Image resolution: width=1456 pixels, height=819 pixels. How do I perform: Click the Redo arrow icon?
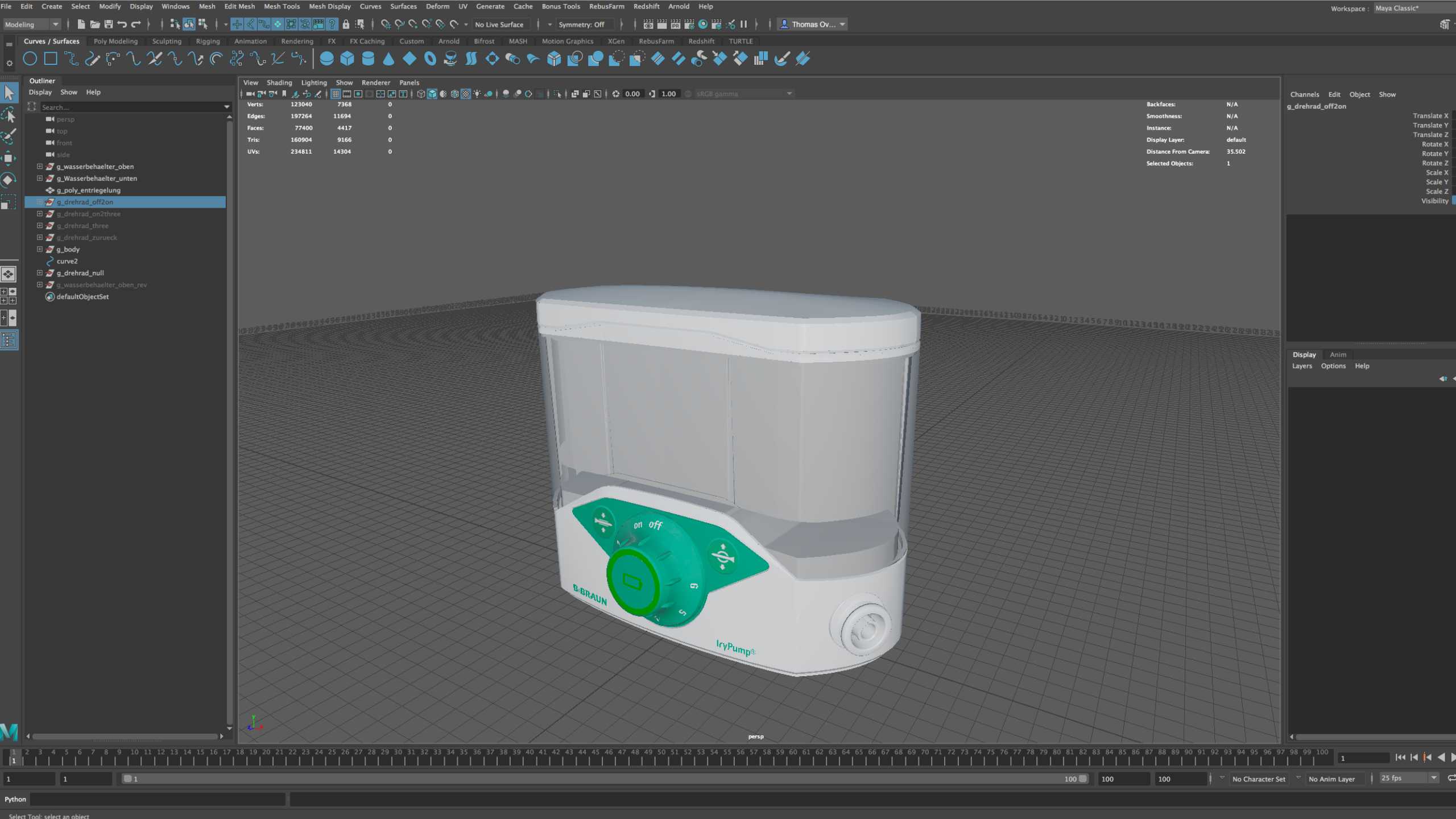[136, 24]
